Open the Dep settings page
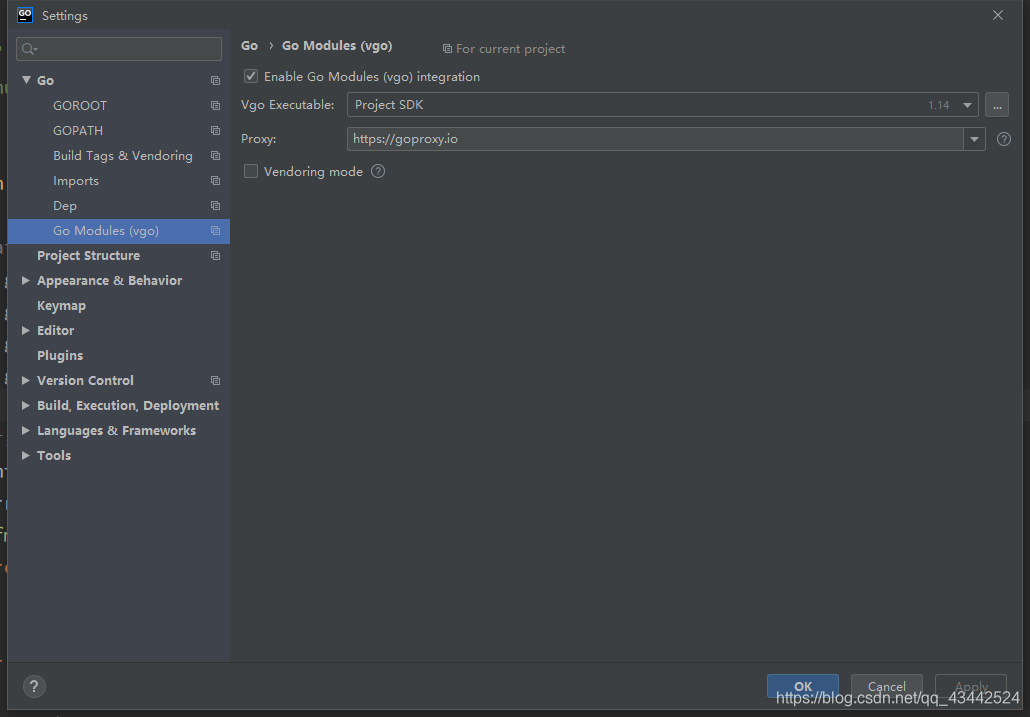 65,206
